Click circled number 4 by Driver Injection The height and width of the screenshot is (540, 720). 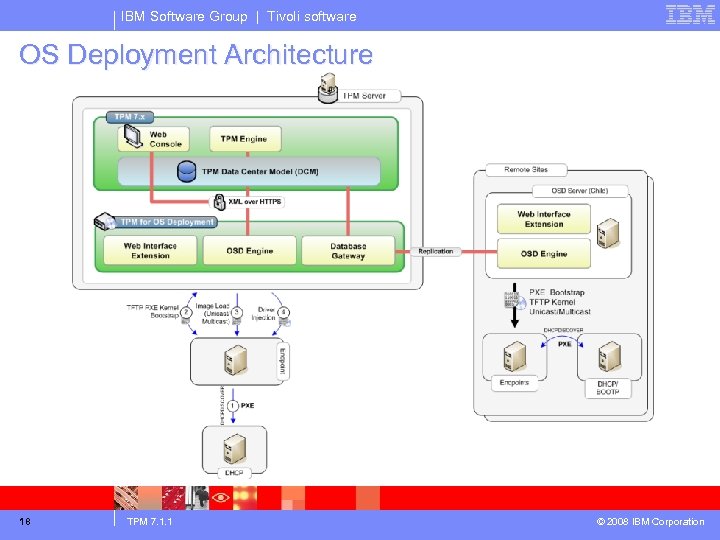(284, 313)
